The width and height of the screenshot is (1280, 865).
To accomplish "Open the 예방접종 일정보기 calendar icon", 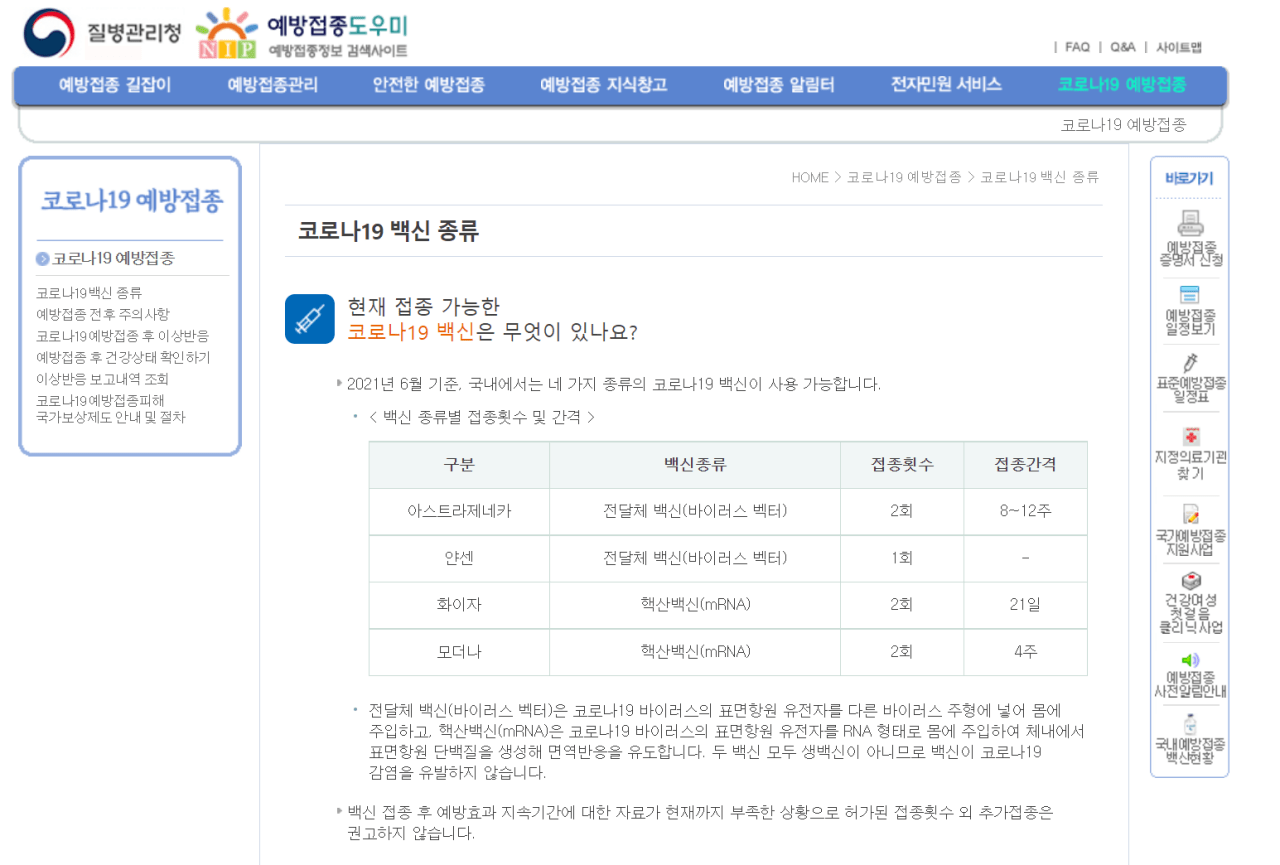I will click(x=1190, y=295).
